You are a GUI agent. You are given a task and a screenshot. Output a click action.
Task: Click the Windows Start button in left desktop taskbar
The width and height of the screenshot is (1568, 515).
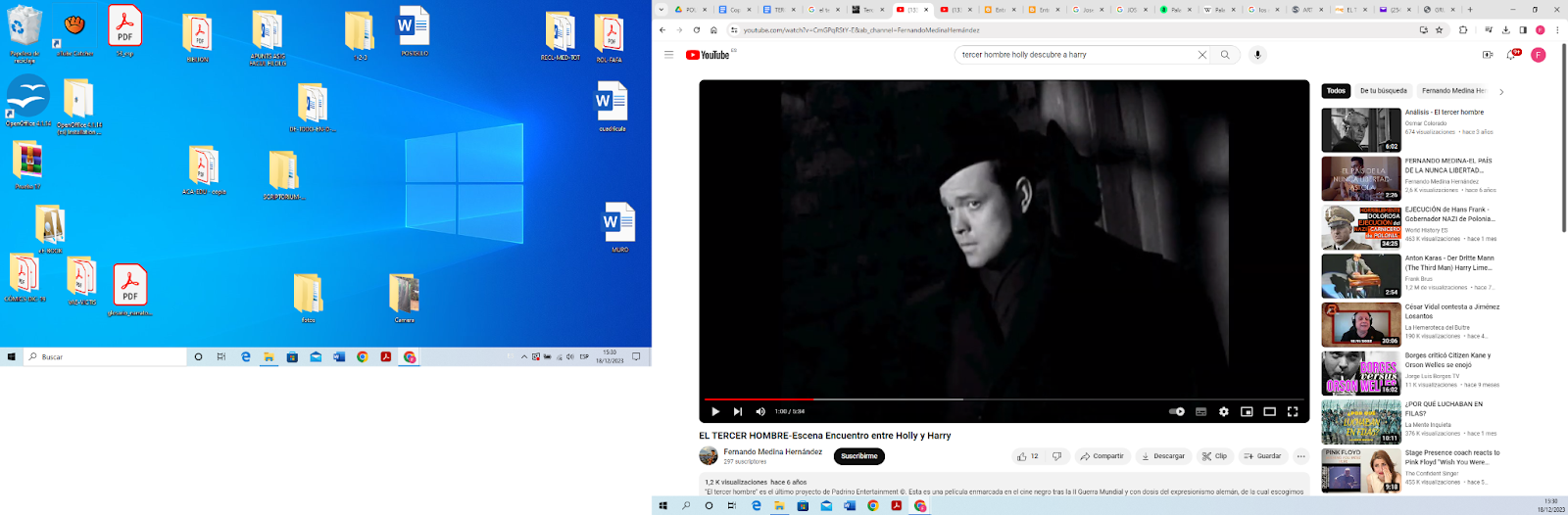click(x=12, y=356)
